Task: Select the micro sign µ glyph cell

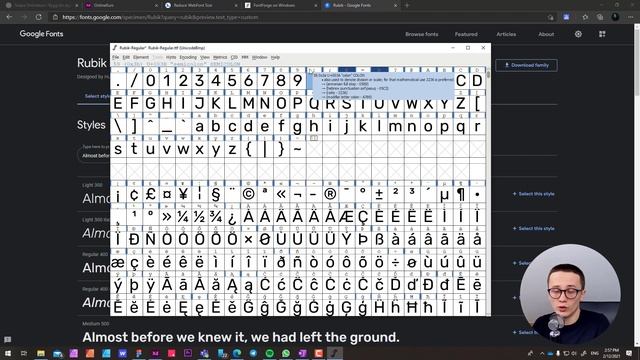Action: click(x=444, y=194)
